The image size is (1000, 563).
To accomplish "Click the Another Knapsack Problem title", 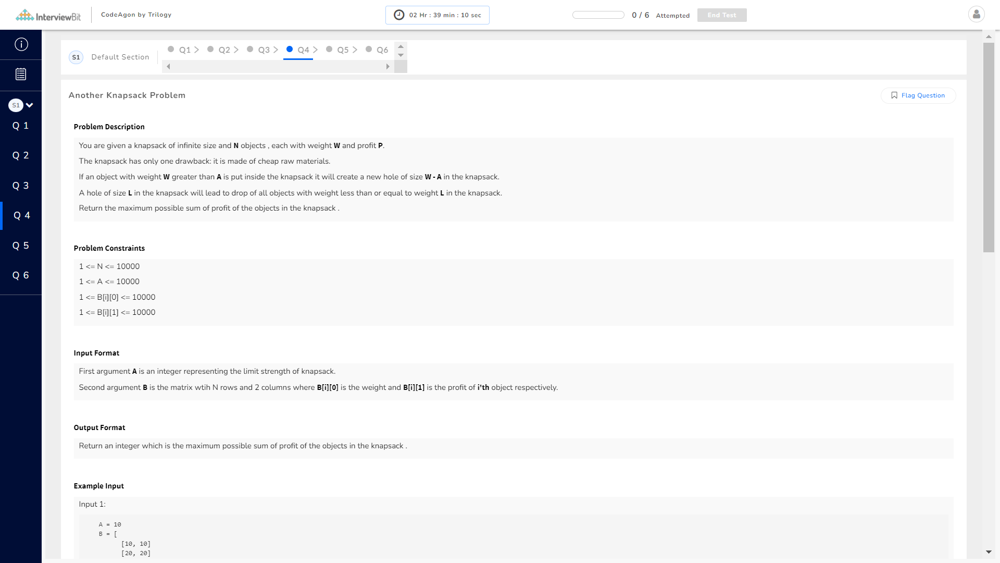I will [127, 95].
